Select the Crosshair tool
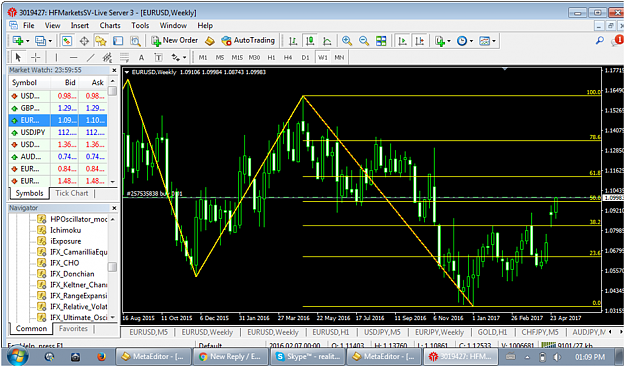 click(35, 57)
